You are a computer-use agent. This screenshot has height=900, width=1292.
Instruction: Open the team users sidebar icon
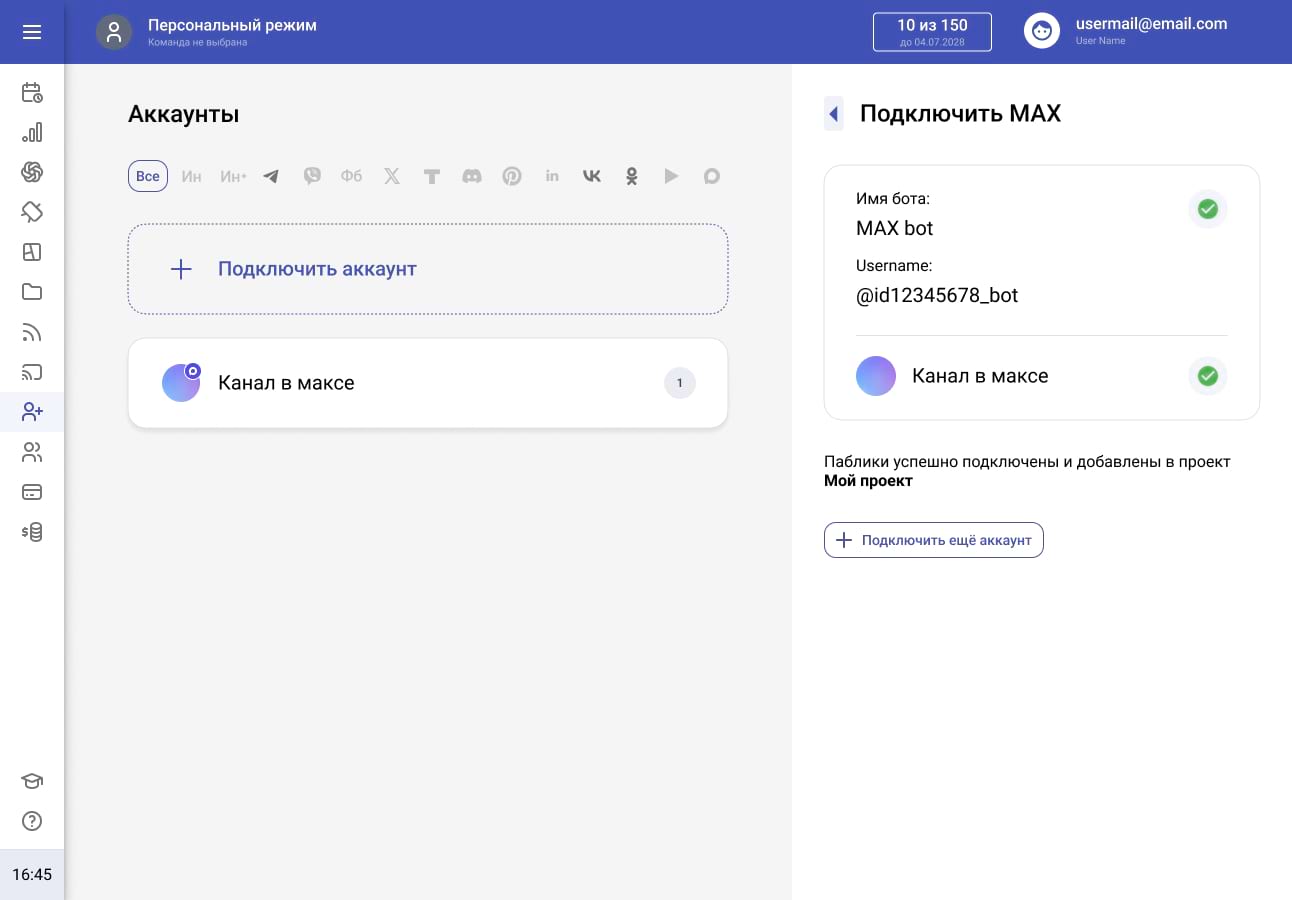tap(32, 453)
